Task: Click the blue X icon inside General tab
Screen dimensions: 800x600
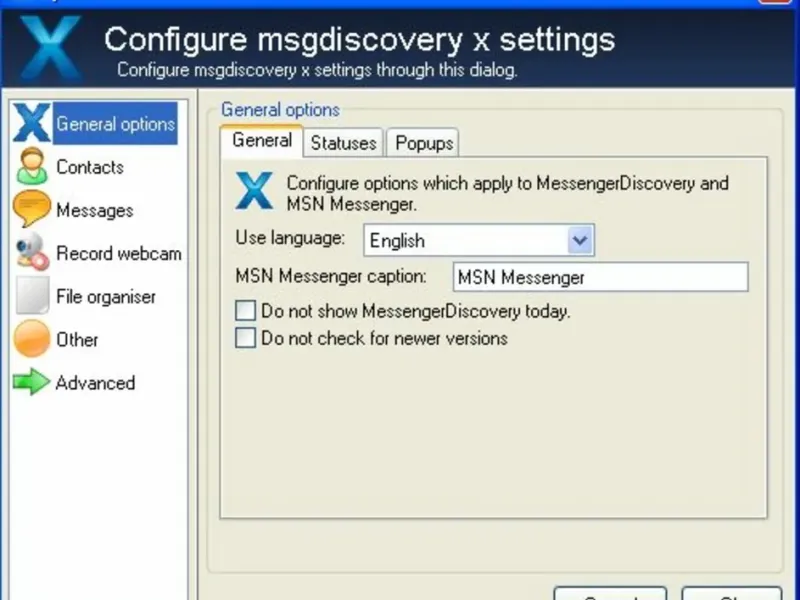Action: 255,191
